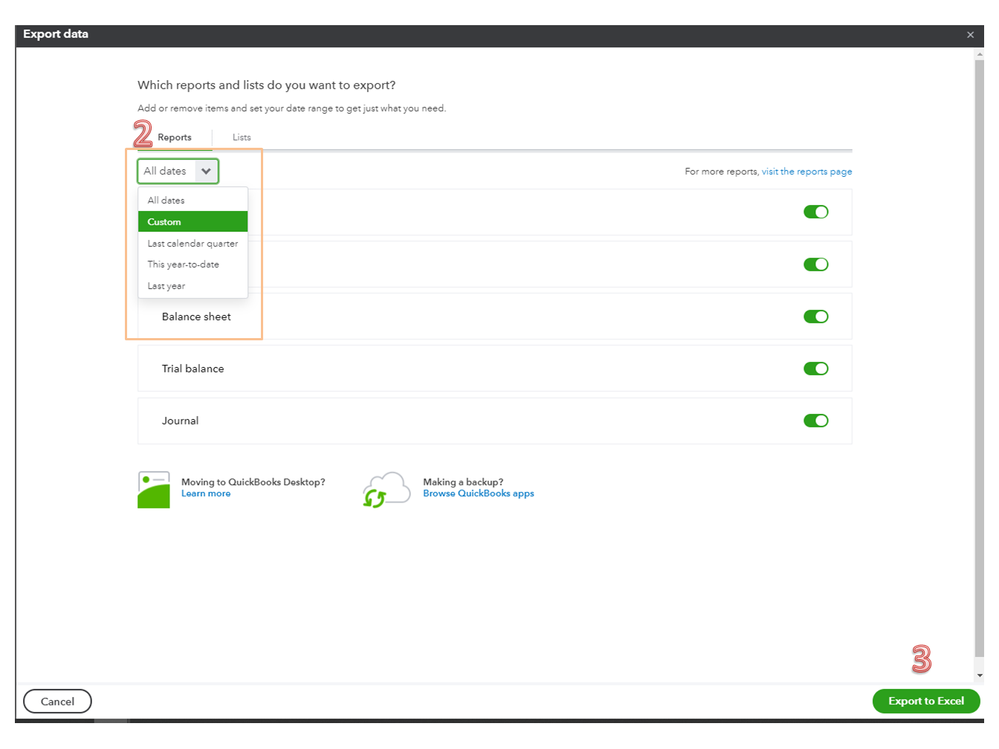Viewport: 999px width, 749px height.
Task: Disable the Trial balance export toggle
Action: pos(816,369)
